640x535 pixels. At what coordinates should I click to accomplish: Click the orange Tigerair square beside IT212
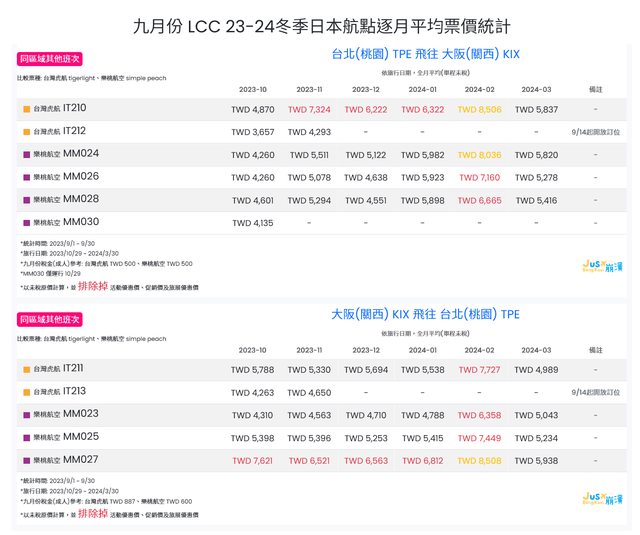click(x=26, y=132)
